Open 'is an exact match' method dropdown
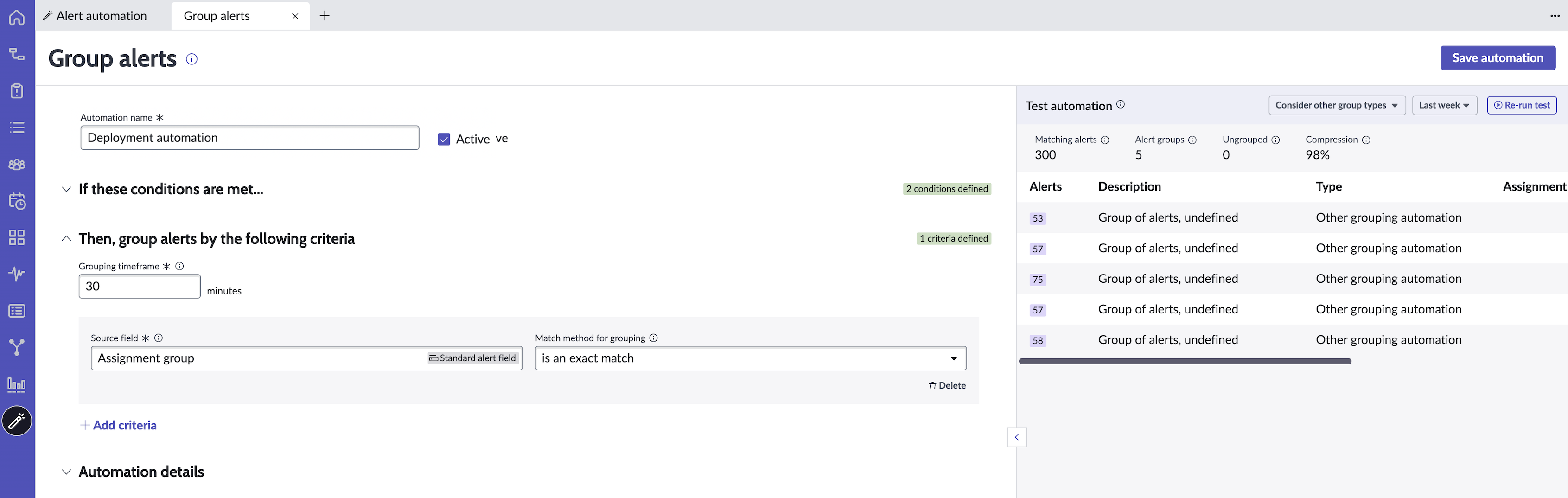Image resolution: width=1568 pixels, height=498 pixels. [x=750, y=358]
